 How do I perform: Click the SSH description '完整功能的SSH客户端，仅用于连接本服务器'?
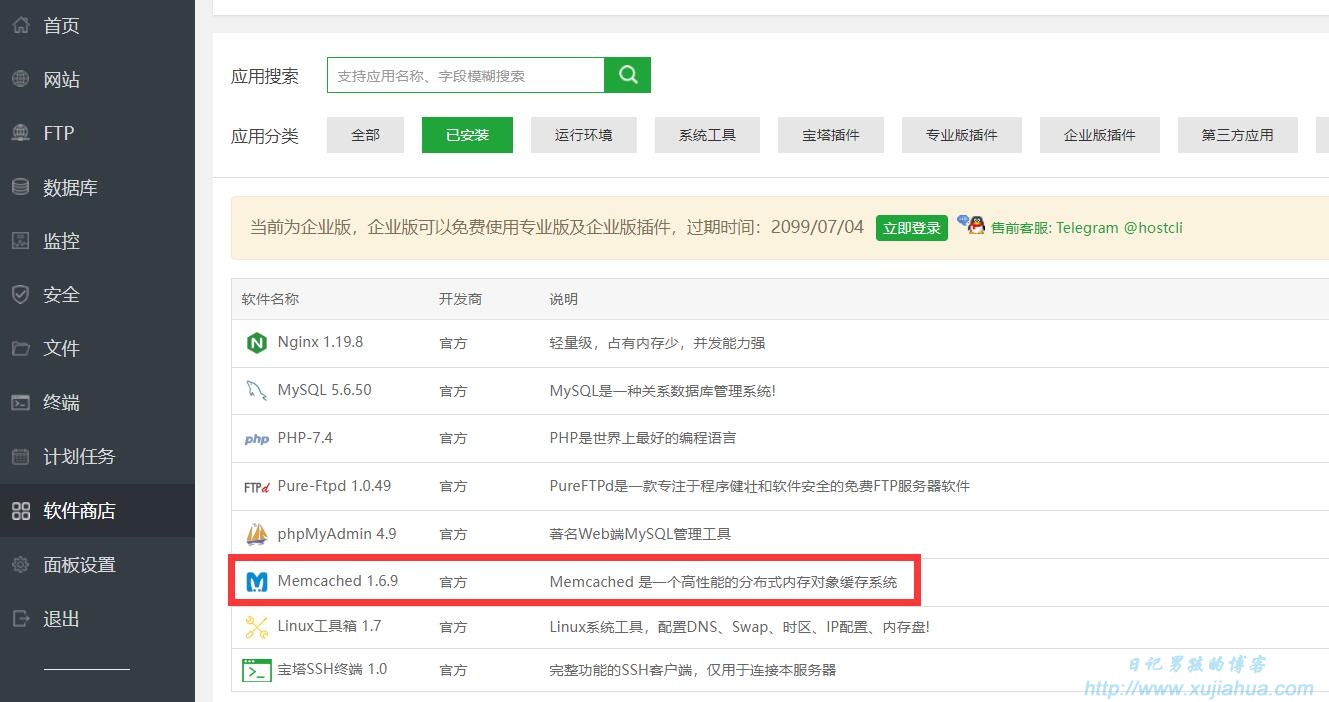click(x=692, y=670)
